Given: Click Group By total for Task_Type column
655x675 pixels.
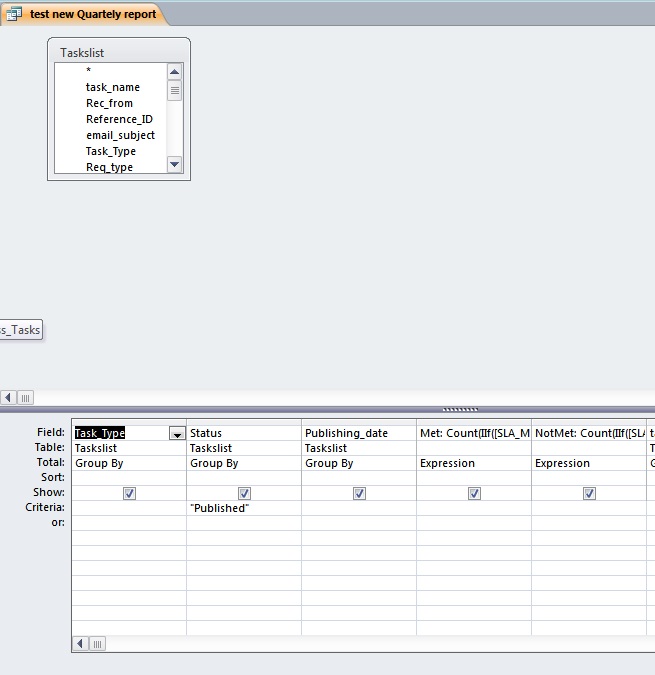Looking at the screenshot, I should 129,463.
